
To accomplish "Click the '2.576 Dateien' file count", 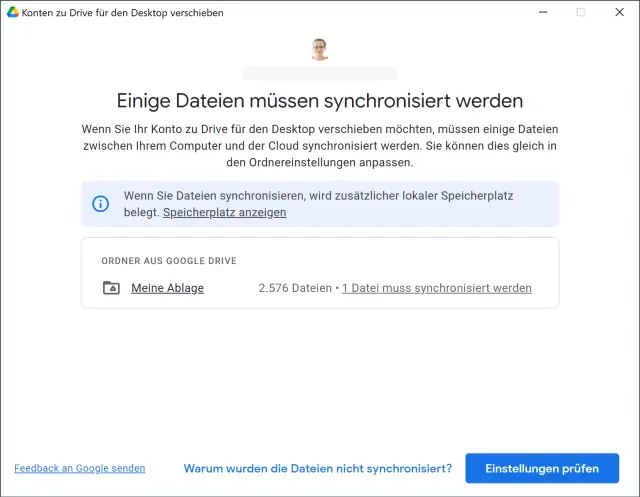I will 295,288.
